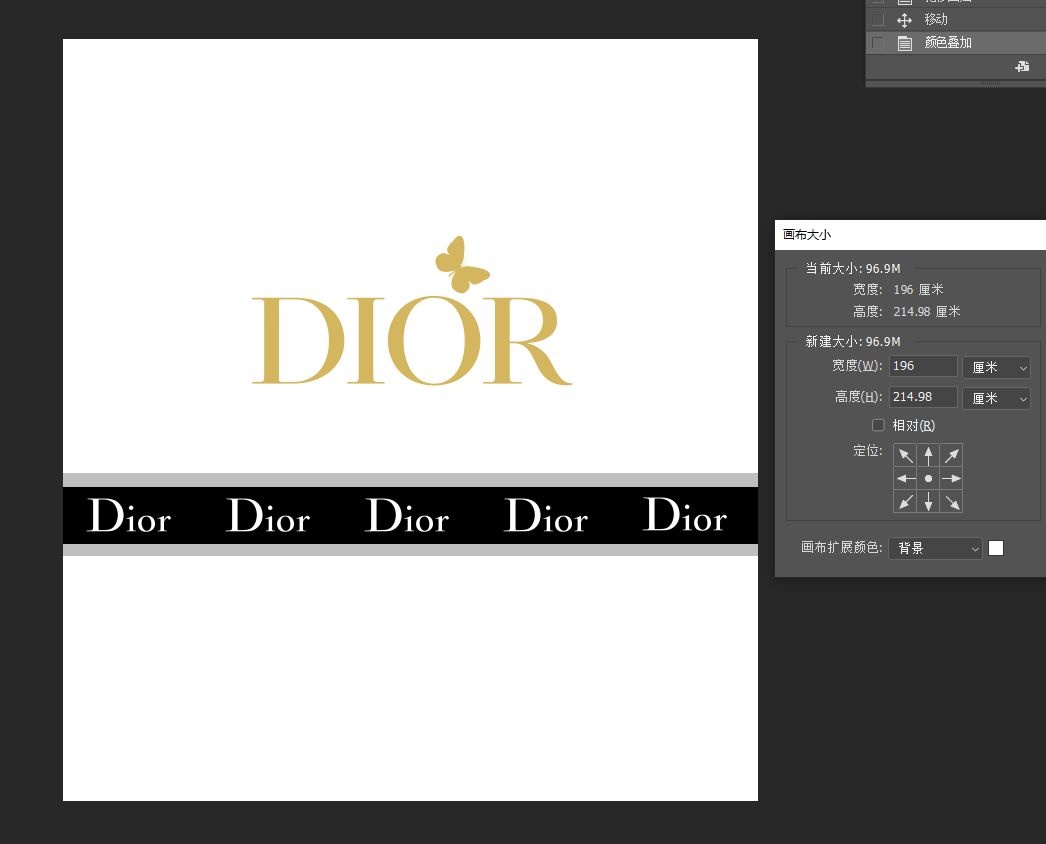Click the first white Dior on black band
This screenshot has width=1046, height=844.
pos(129,516)
